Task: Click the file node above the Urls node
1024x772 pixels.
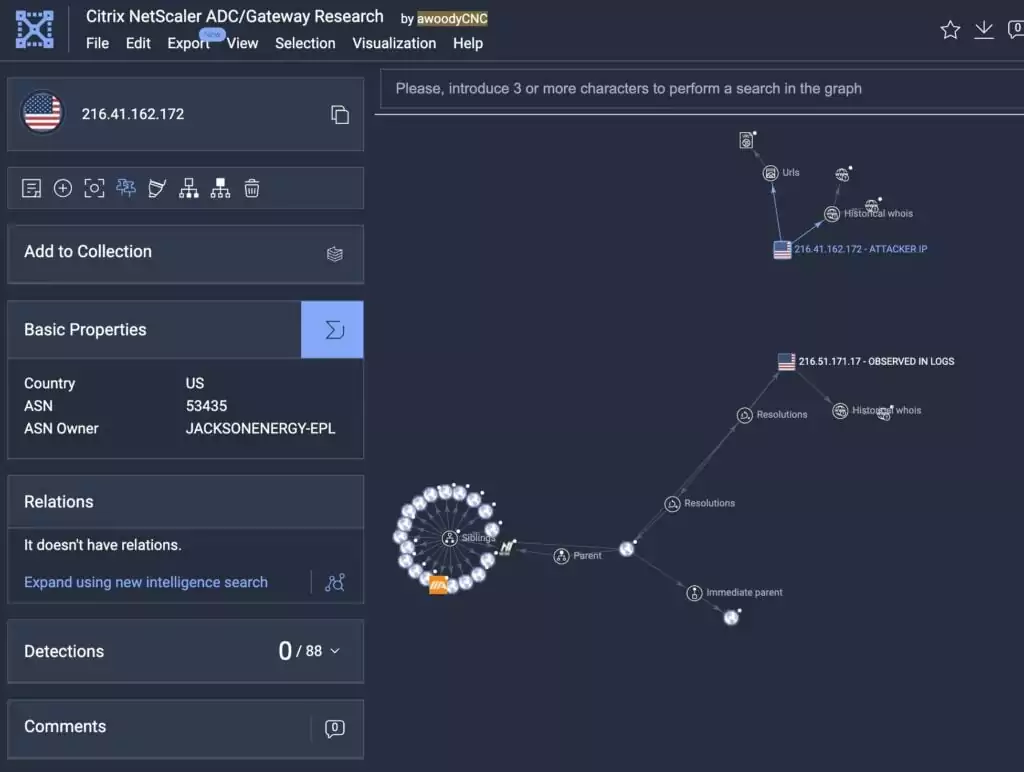Action: 746,140
